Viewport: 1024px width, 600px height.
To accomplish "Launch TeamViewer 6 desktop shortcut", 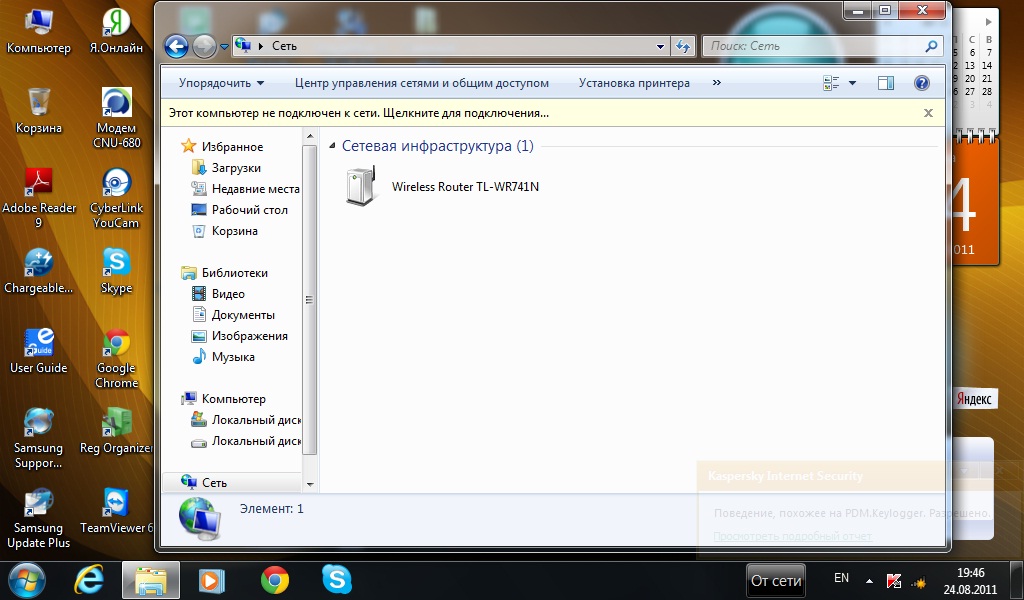I will click(x=116, y=511).
